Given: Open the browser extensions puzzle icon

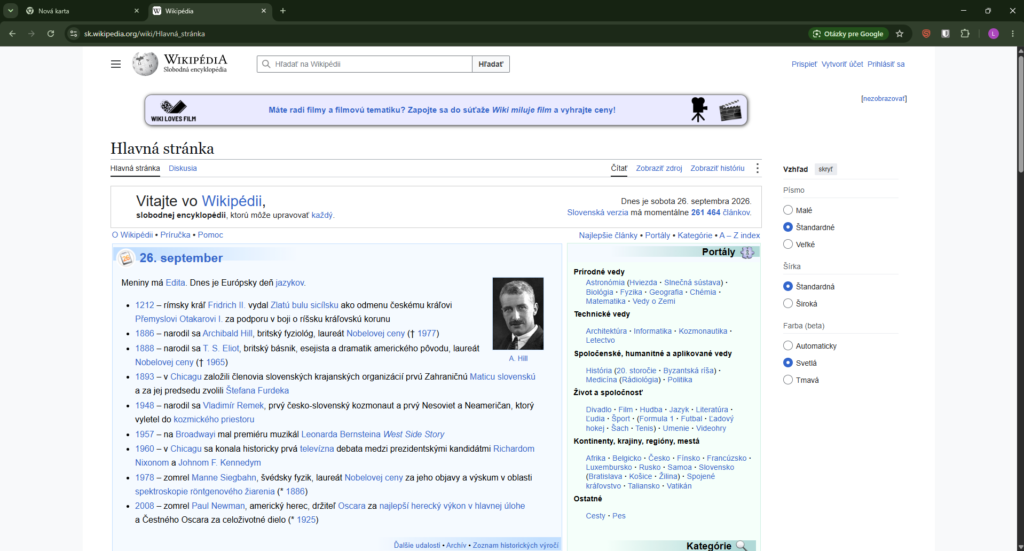Looking at the screenshot, I should [x=965, y=33].
